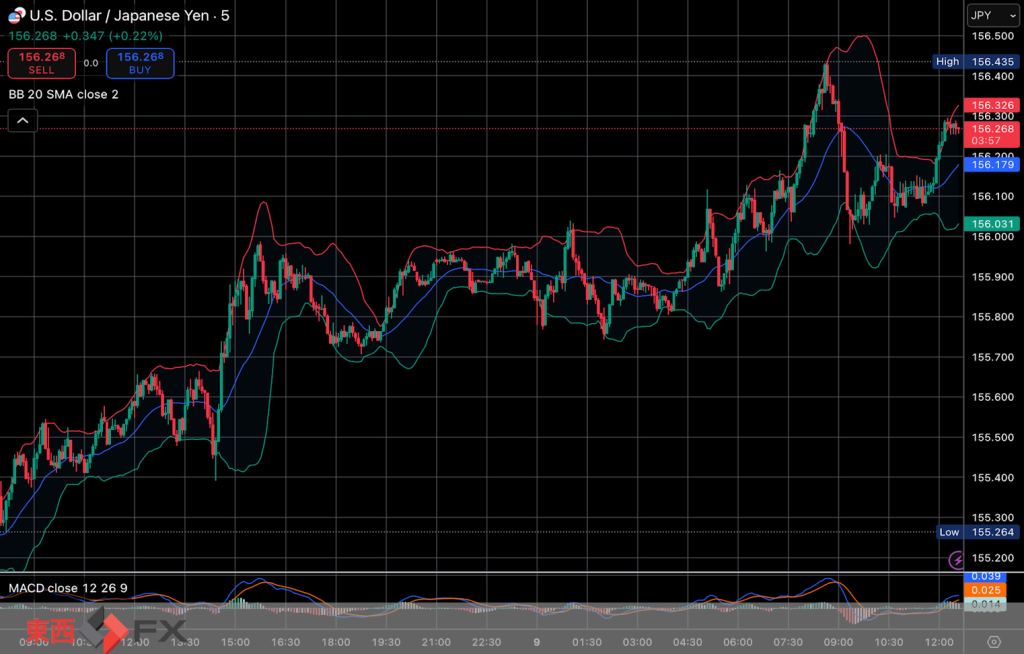
Task: Click the Low 155.264 price label
Action: 975,532
